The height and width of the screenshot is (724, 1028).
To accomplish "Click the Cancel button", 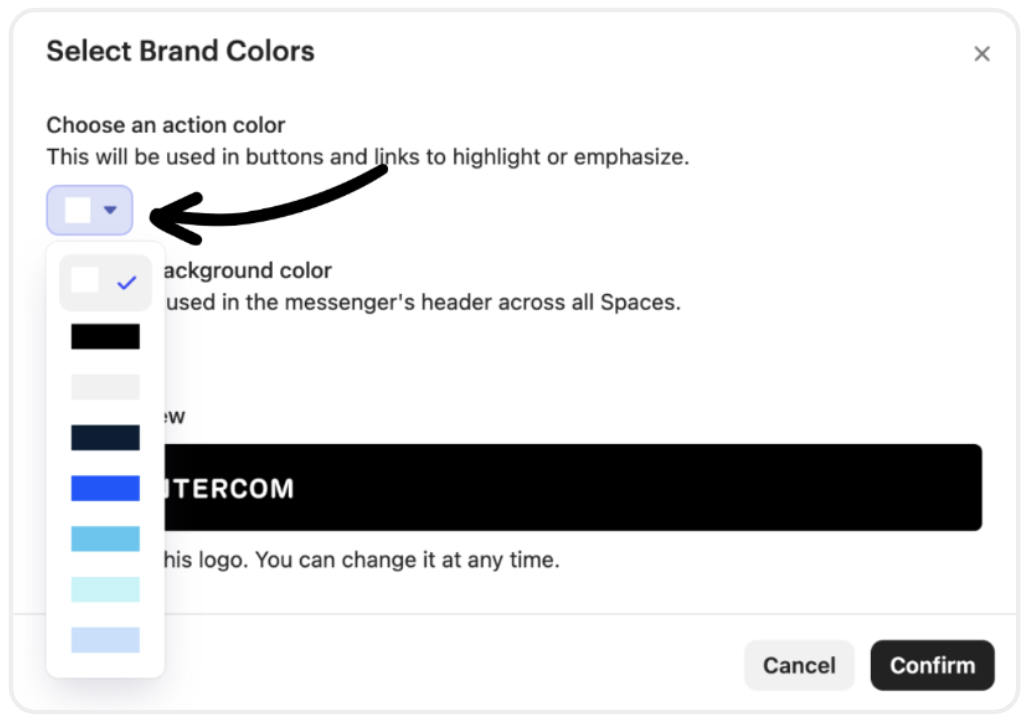I will [799, 665].
